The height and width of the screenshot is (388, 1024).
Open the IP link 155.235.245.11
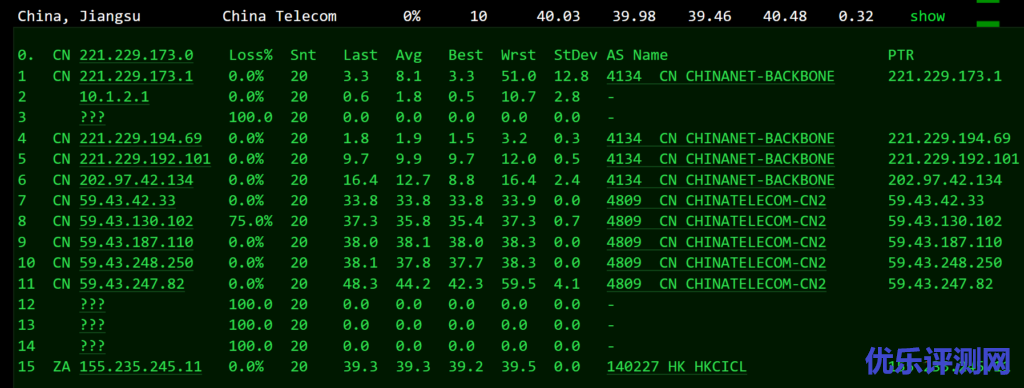(x=140, y=367)
